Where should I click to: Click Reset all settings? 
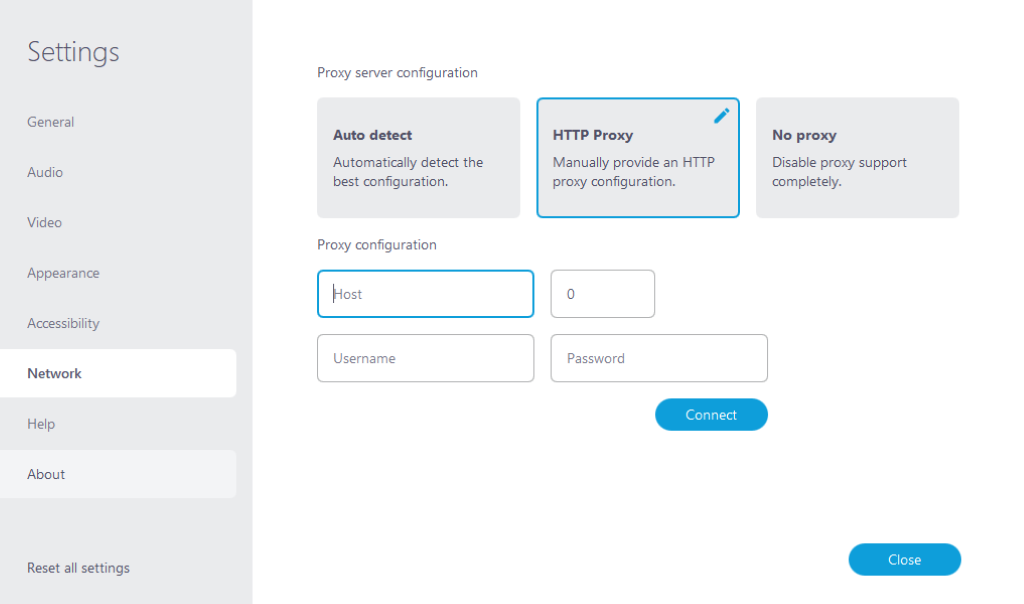click(78, 567)
